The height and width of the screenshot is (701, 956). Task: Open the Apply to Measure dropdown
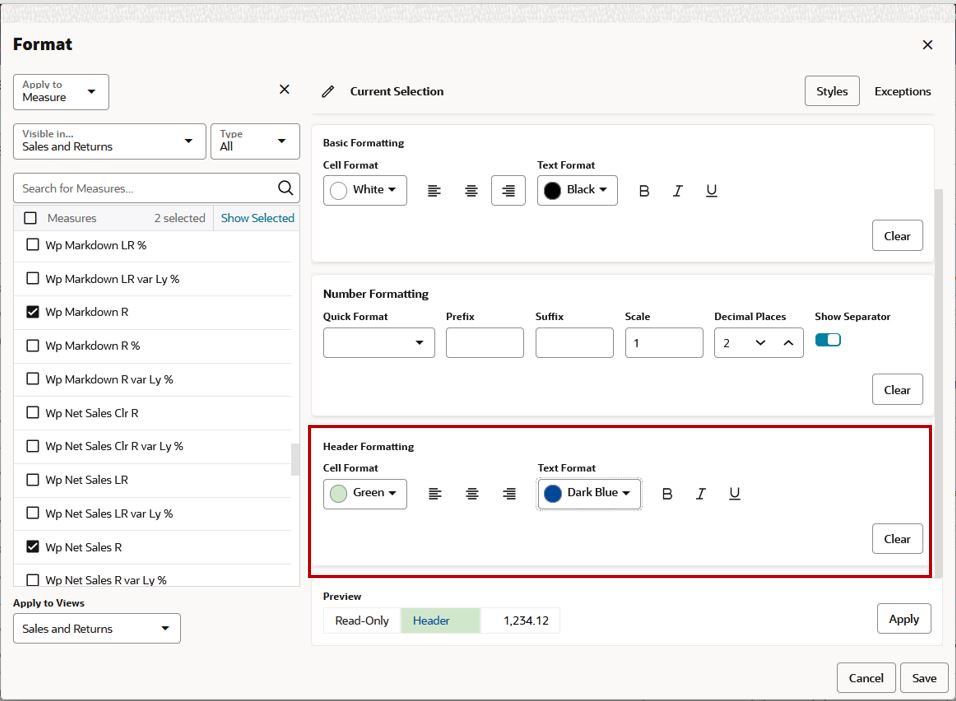pos(62,91)
